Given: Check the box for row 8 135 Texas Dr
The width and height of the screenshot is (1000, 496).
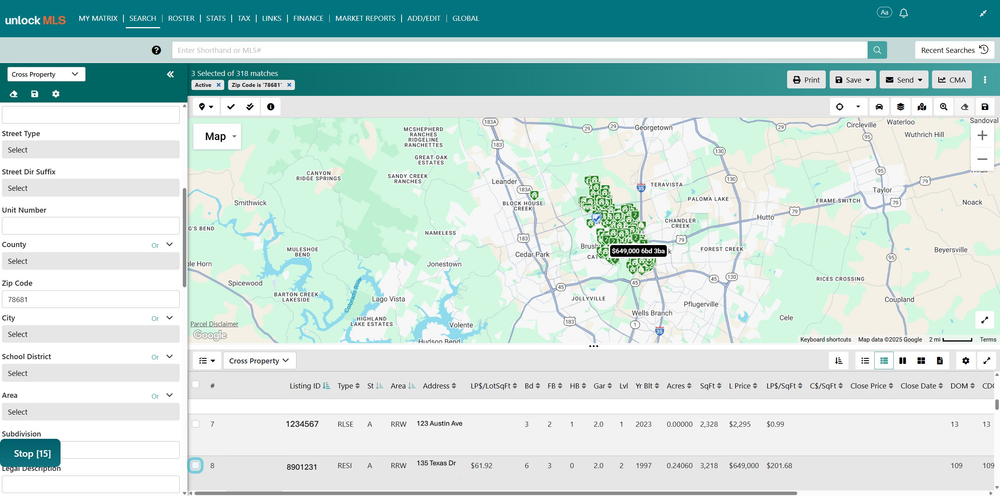Looking at the screenshot, I should pyautogui.click(x=196, y=465).
